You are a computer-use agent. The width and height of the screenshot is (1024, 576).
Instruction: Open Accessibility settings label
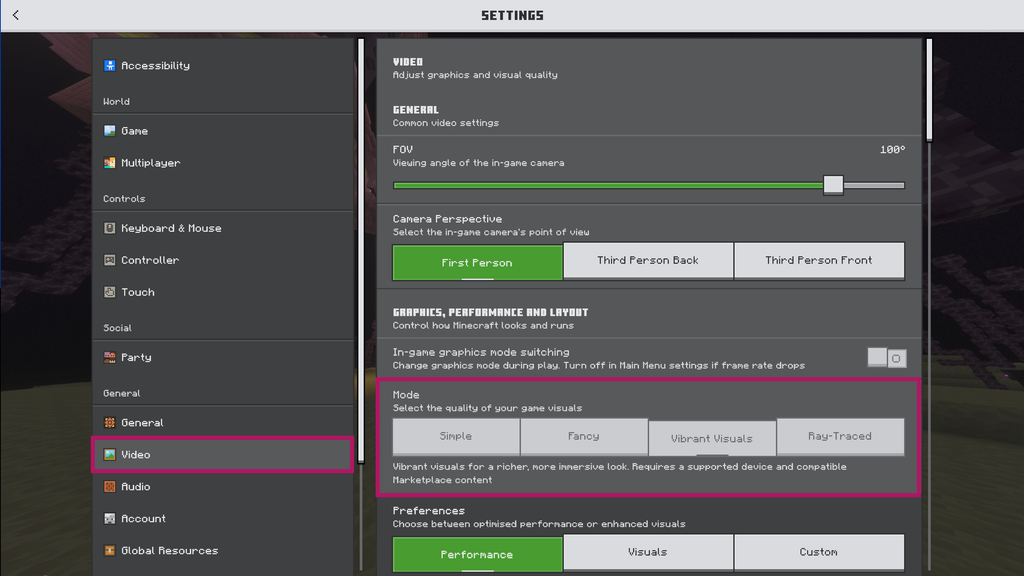click(155, 65)
